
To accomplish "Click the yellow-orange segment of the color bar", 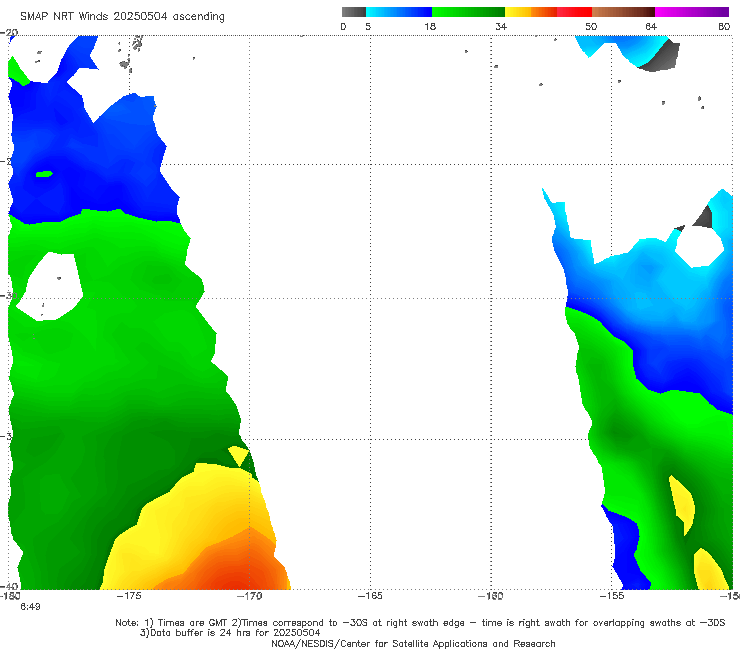I will click(531, 12).
